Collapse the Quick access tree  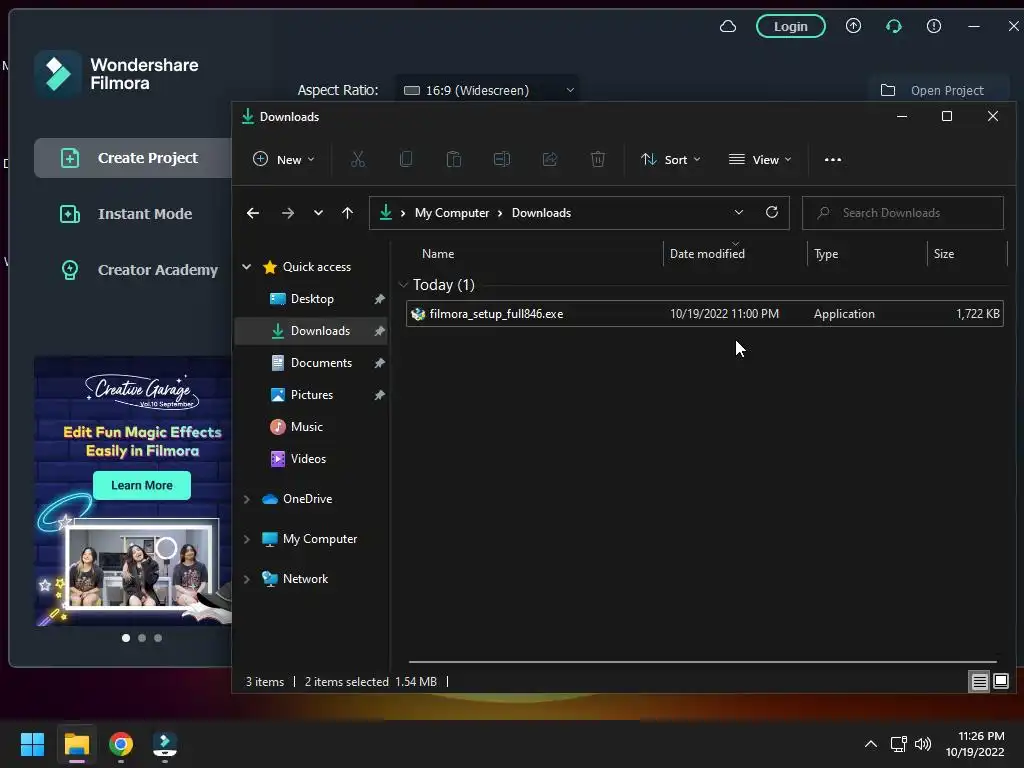247,266
